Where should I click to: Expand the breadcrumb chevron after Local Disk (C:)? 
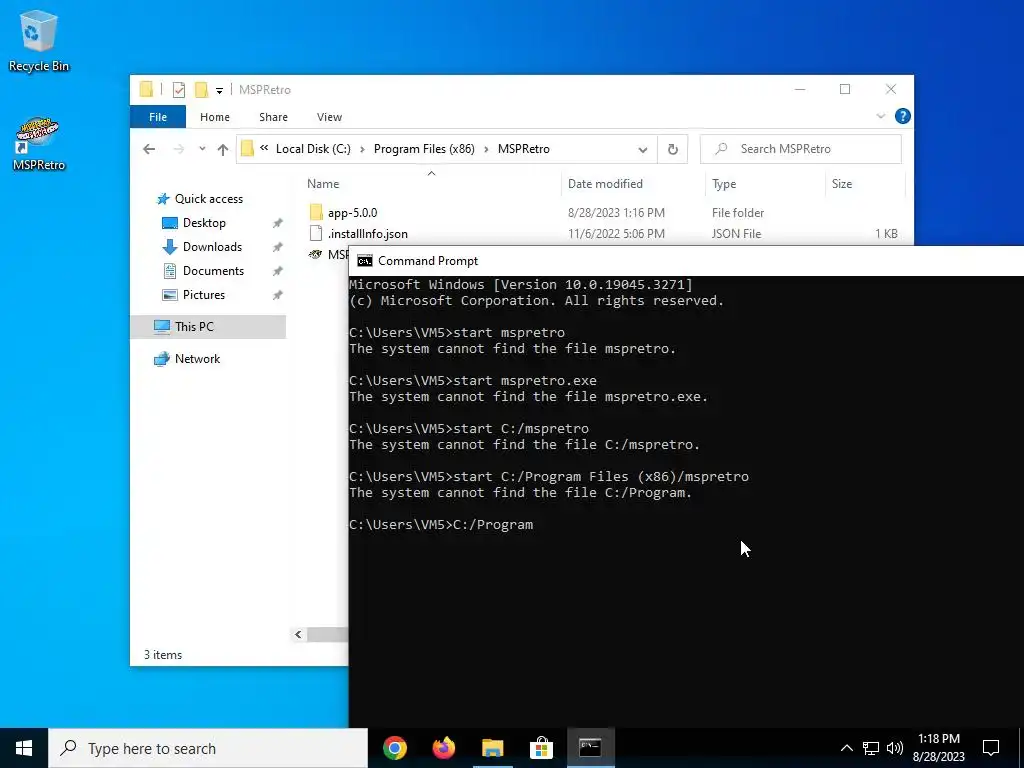[x=362, y=149]
